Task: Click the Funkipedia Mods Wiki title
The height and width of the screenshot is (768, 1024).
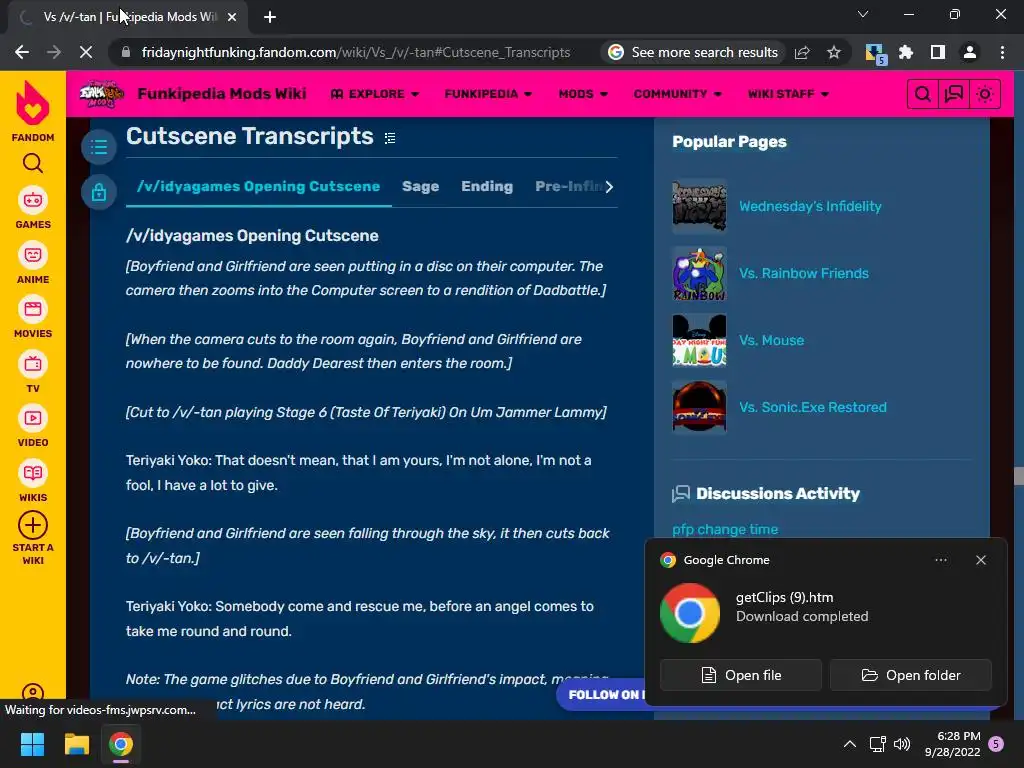Action: click(x=221, y=94)
